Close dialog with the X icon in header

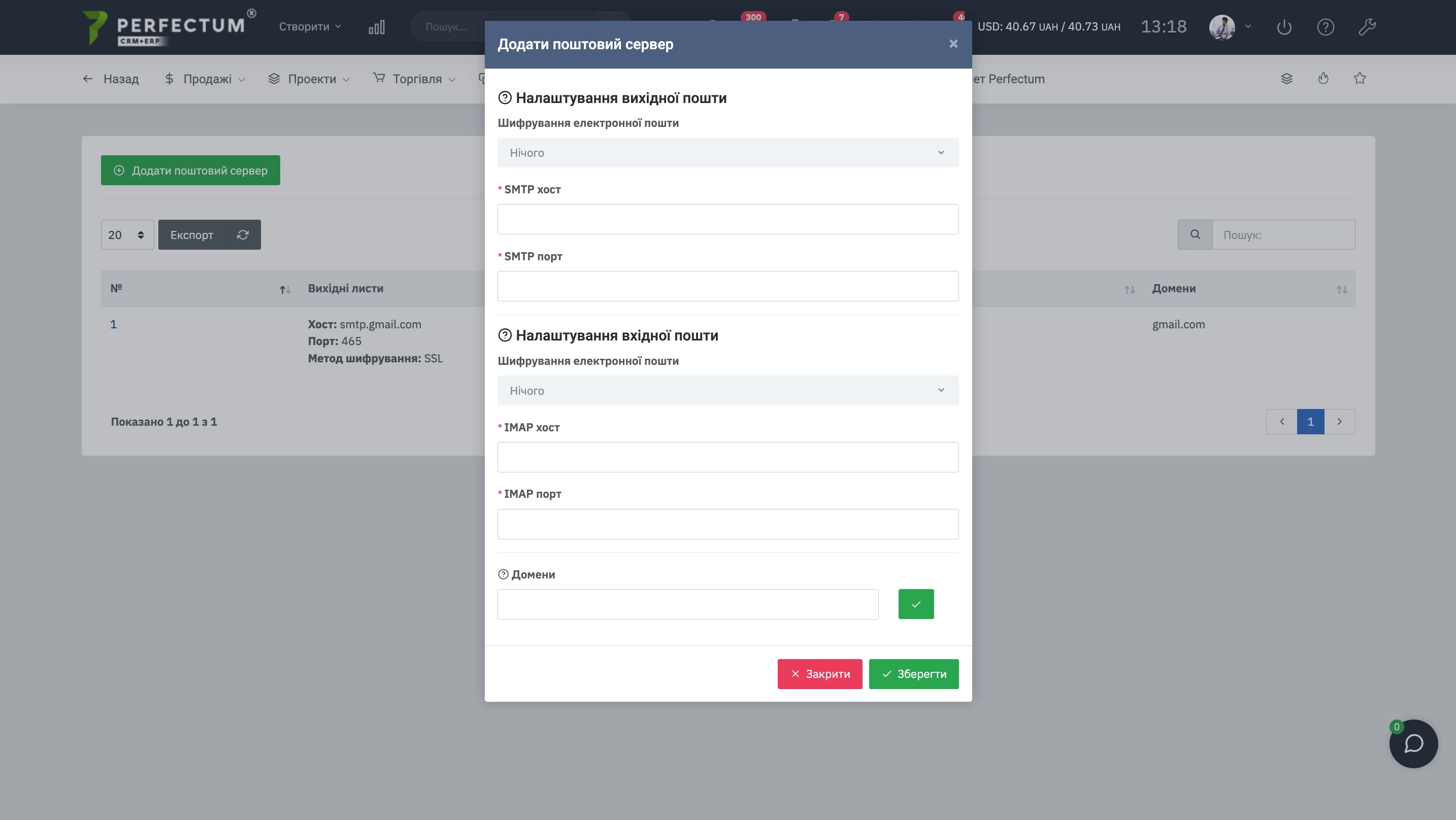click(953, 44)
